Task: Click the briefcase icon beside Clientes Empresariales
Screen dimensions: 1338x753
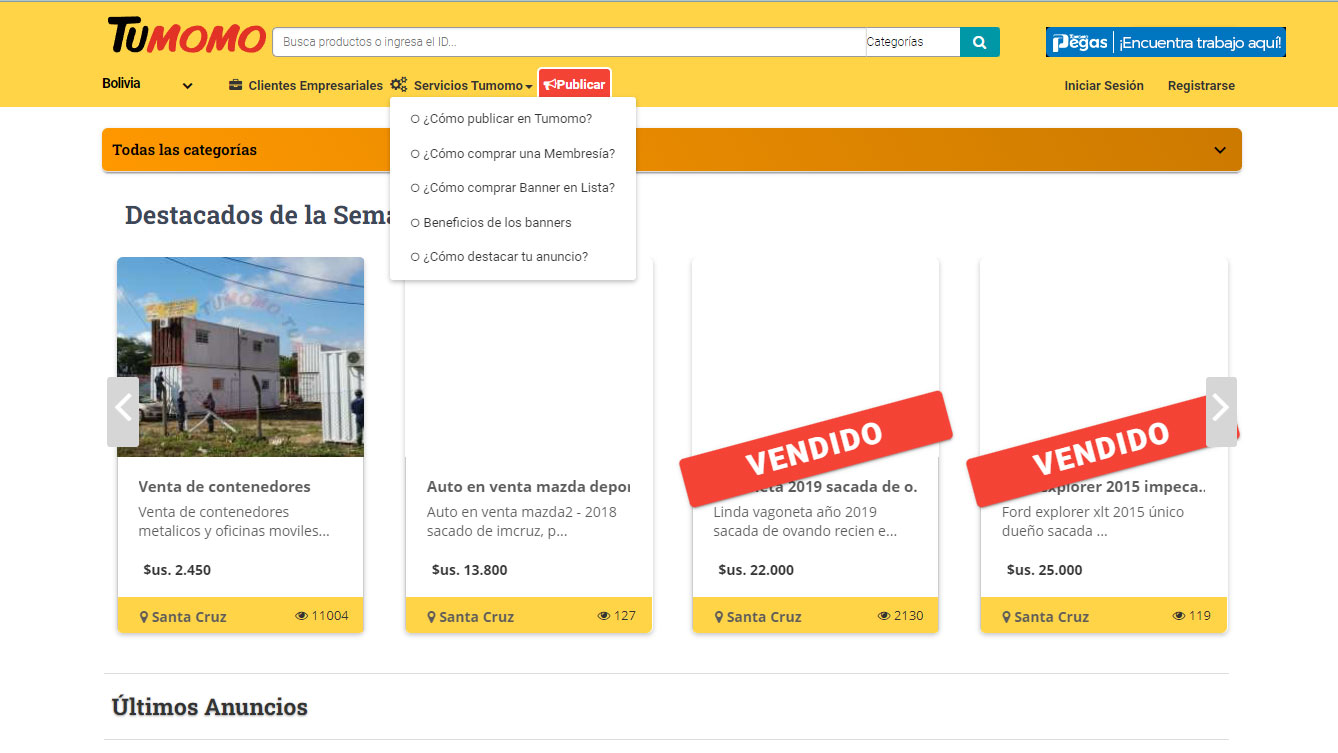Action: point(236,85)
